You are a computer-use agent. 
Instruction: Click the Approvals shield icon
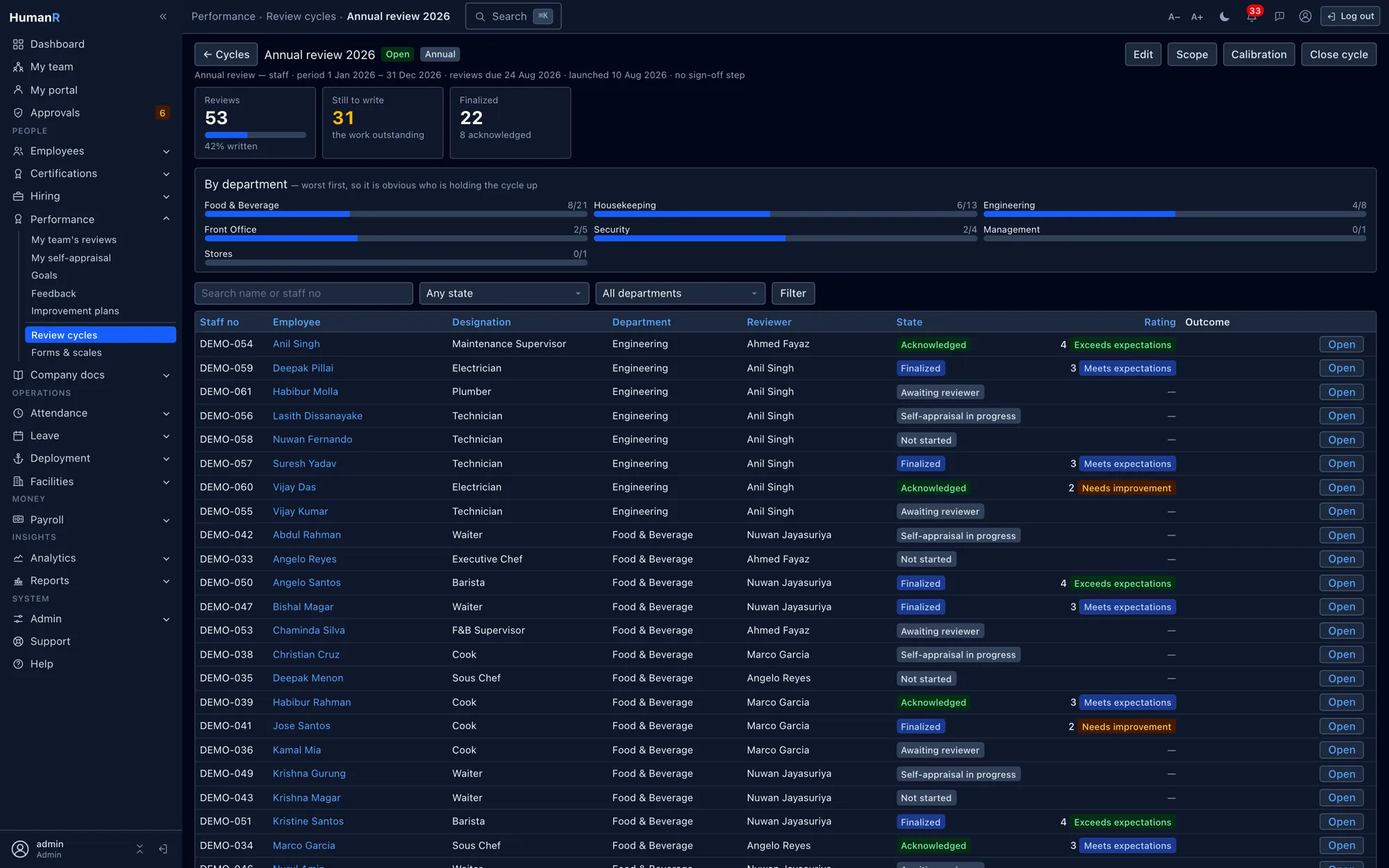click(x=18, y=113)
